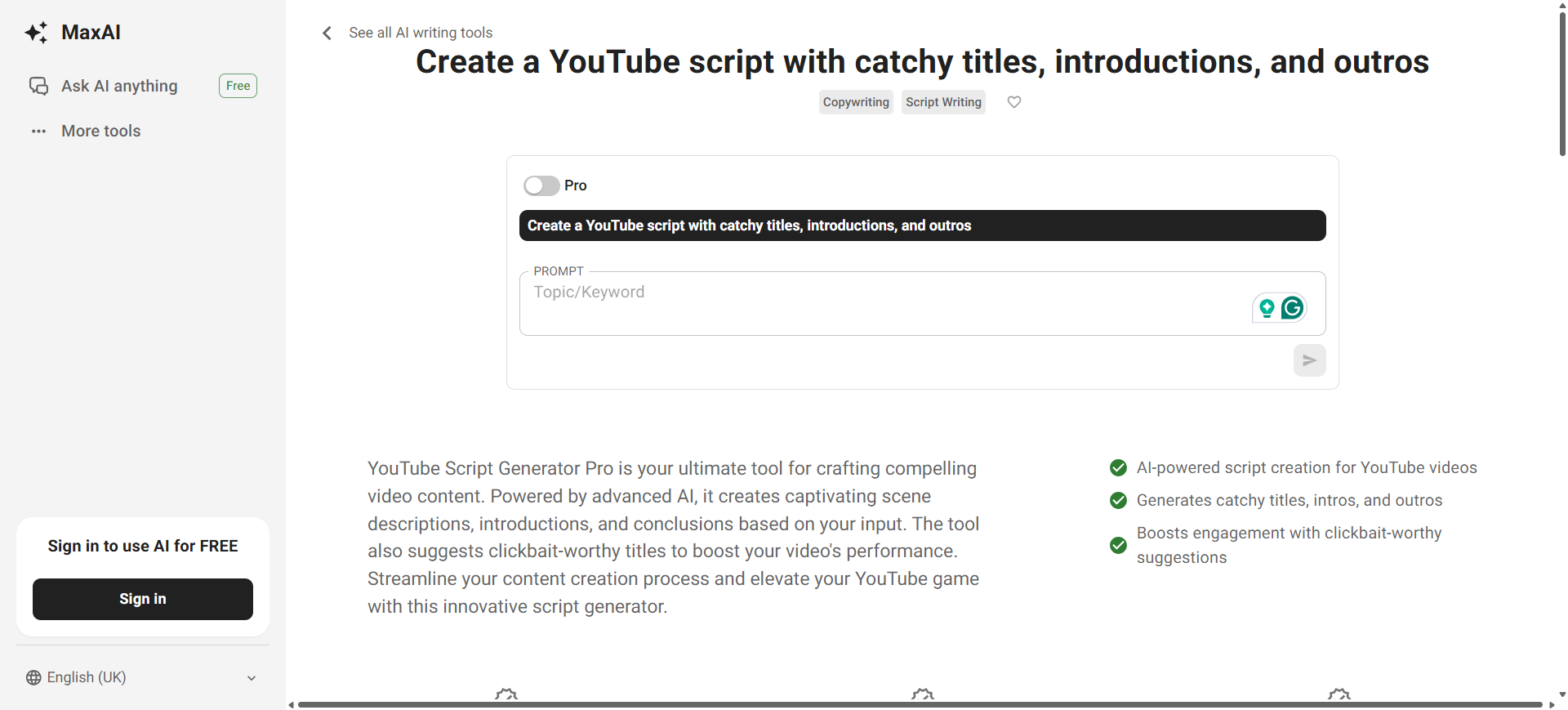The height and width of the screenshot is (710, 1568).
Task: Select the Copywriting tag
Action: click(x=855, y=102)
